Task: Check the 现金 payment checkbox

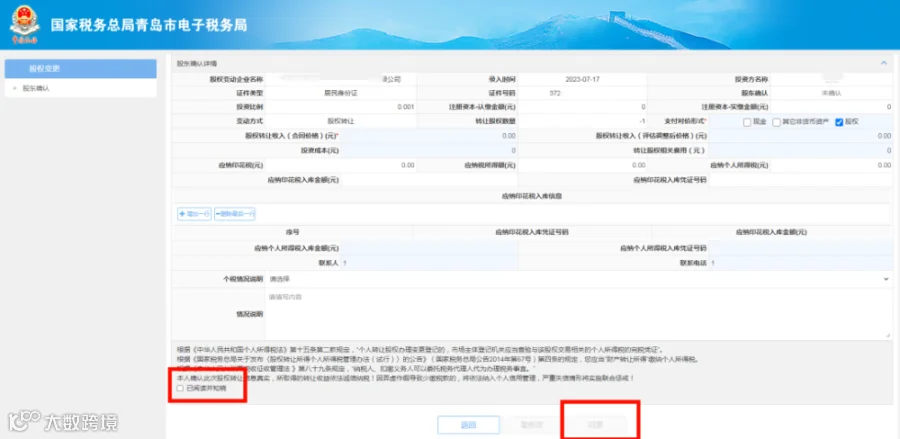Action: pyautogui.click(x=747, y=122)
